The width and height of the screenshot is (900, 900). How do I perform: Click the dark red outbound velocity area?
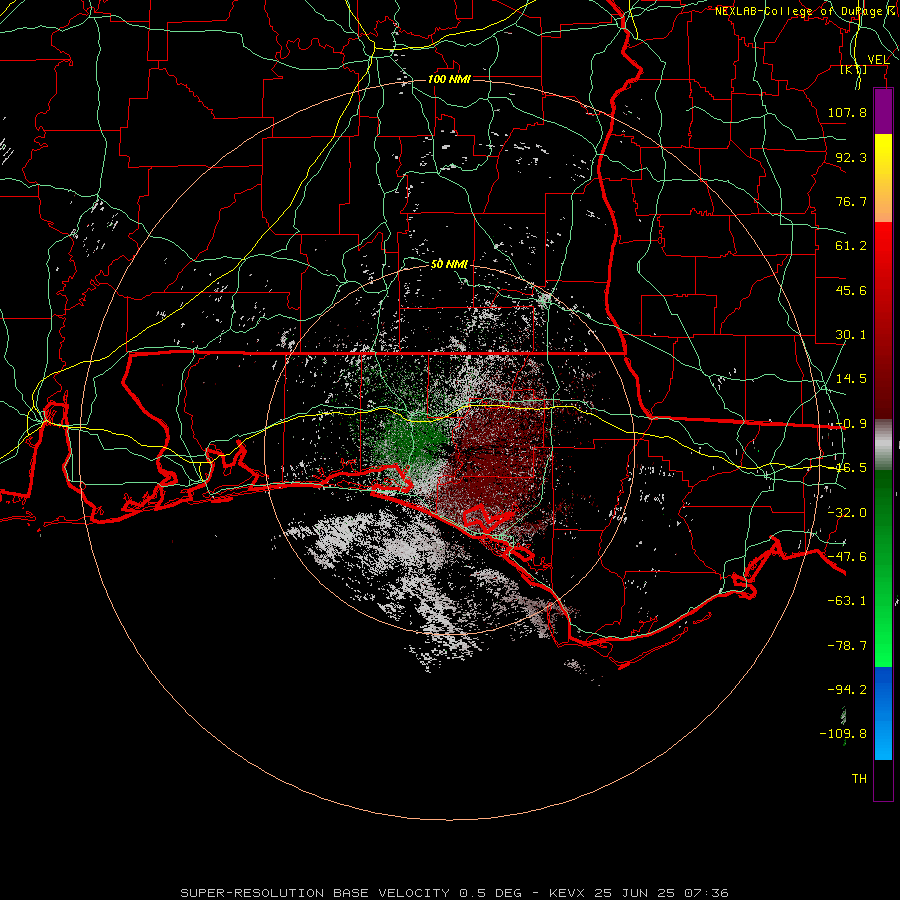tap(496, 453)
